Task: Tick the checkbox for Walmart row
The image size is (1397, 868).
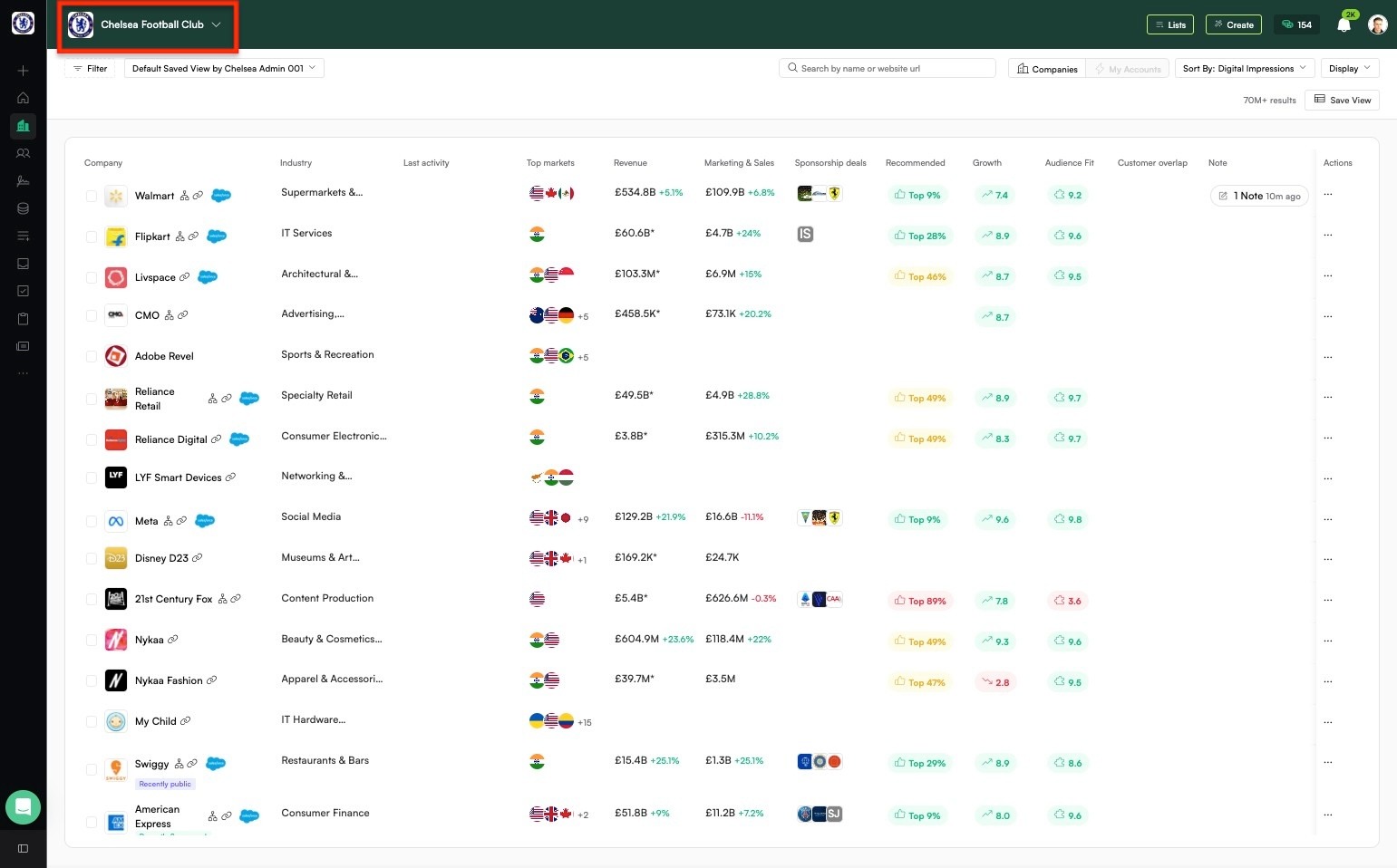Action: coord(92,196)
